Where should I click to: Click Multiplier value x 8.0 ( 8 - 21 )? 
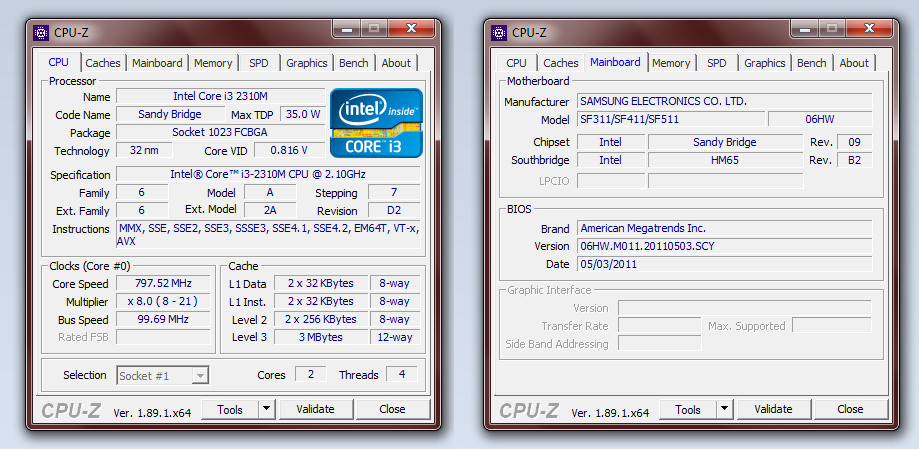coord(163,301)
